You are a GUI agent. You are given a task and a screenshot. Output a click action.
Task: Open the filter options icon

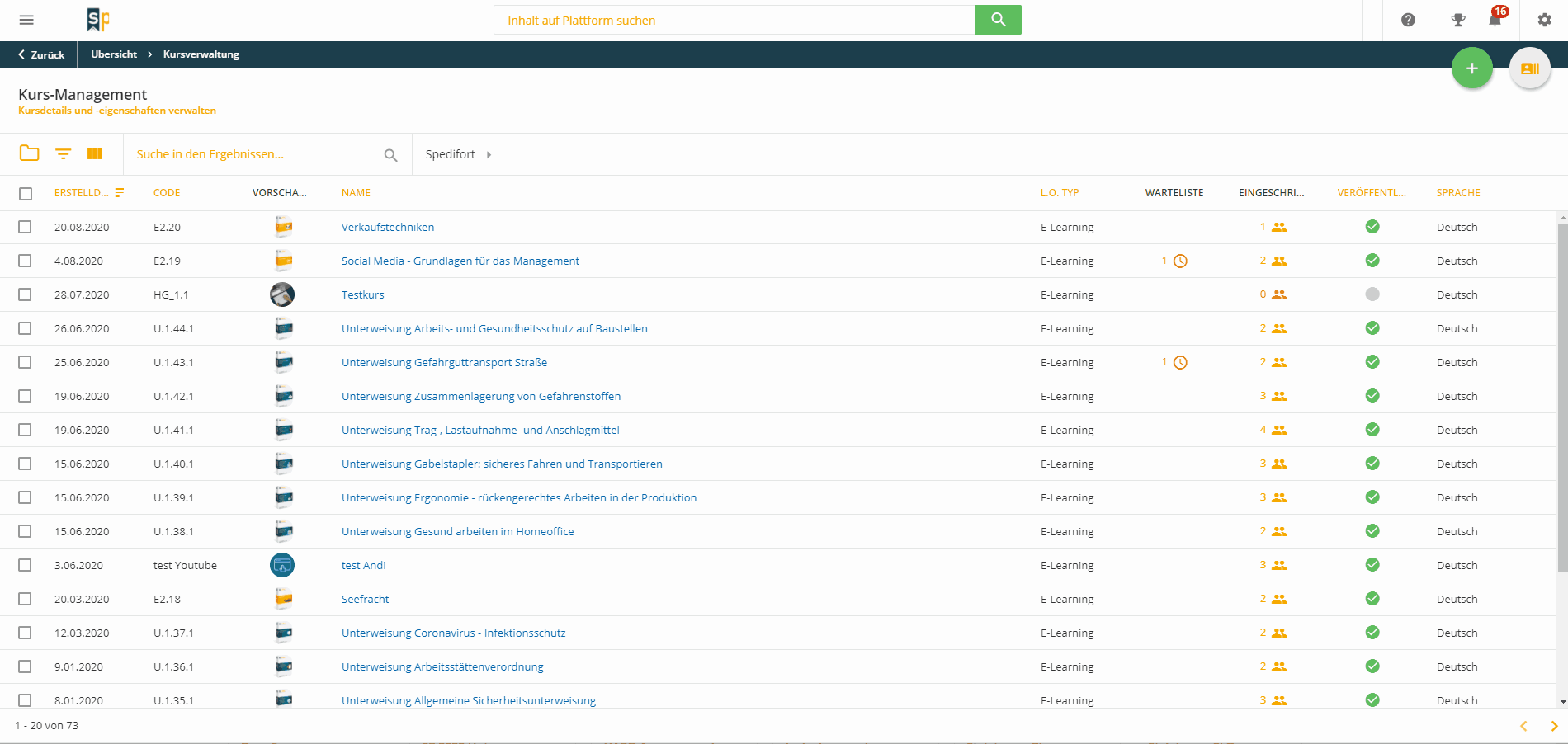(x=63, y=153)
